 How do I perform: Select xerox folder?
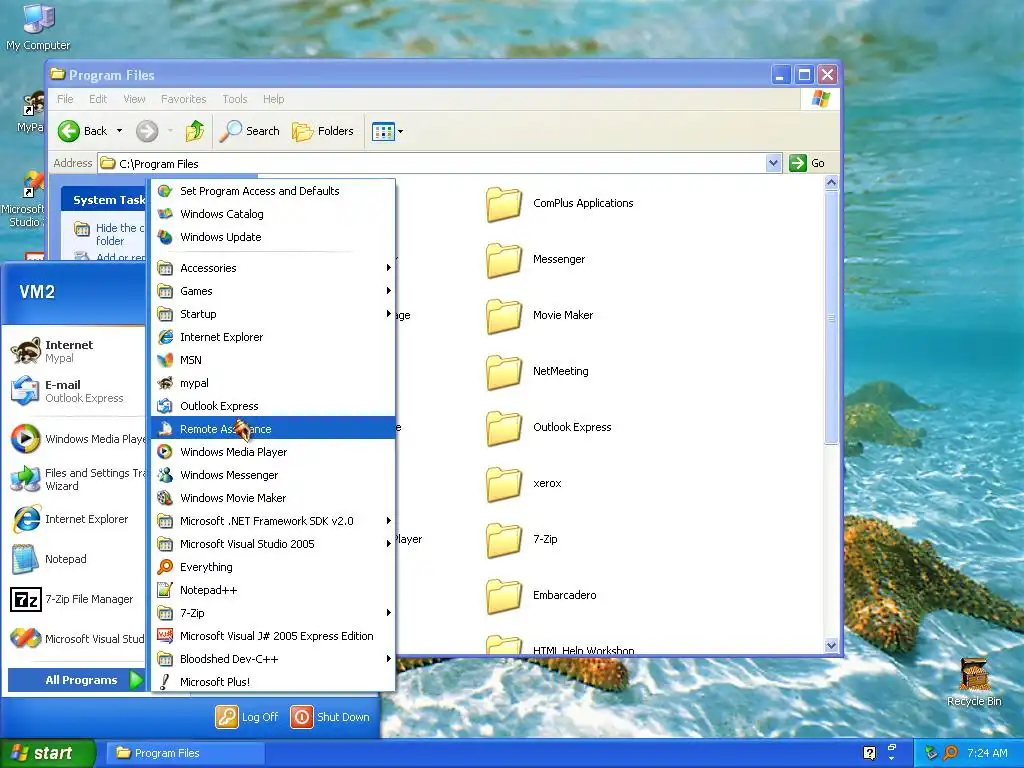tap(524, 483)
